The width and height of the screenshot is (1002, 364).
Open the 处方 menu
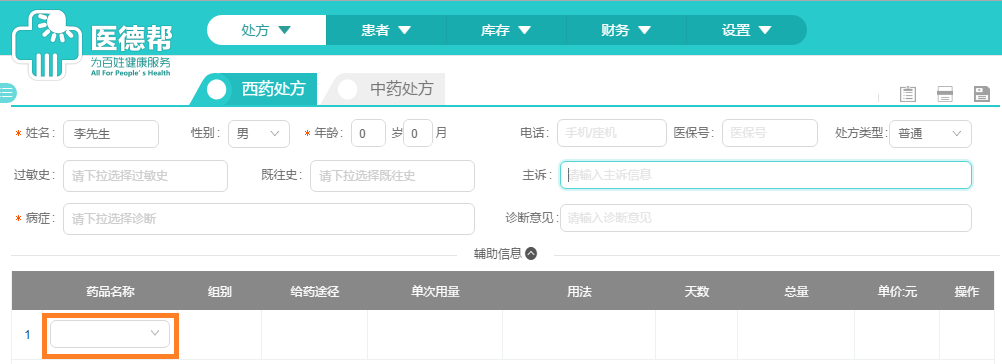[x=266, y=30]
